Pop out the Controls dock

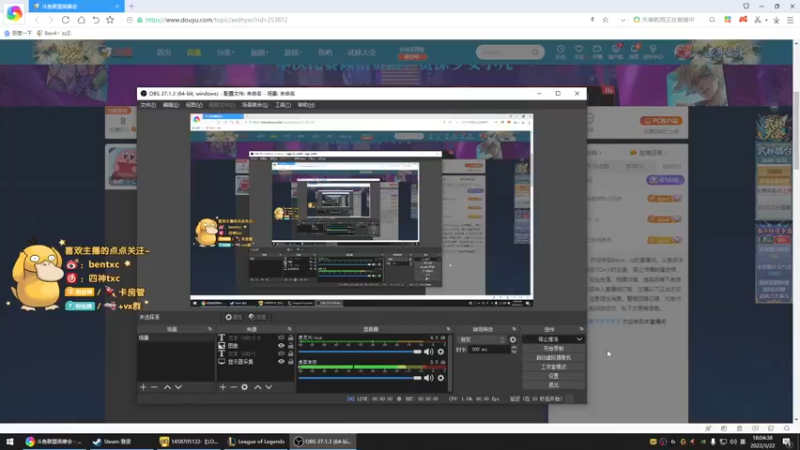click(581, 329)
